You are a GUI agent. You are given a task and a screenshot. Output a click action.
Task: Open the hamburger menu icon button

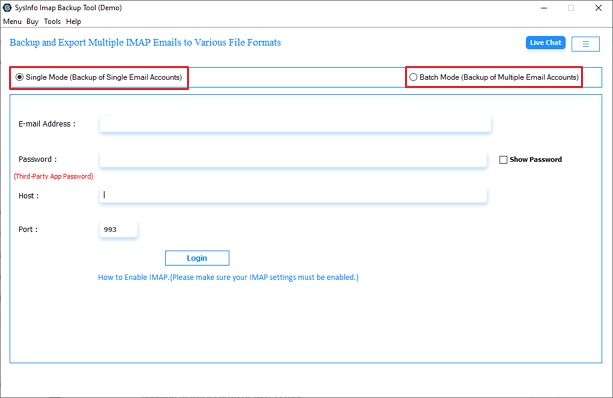point(585,44)
